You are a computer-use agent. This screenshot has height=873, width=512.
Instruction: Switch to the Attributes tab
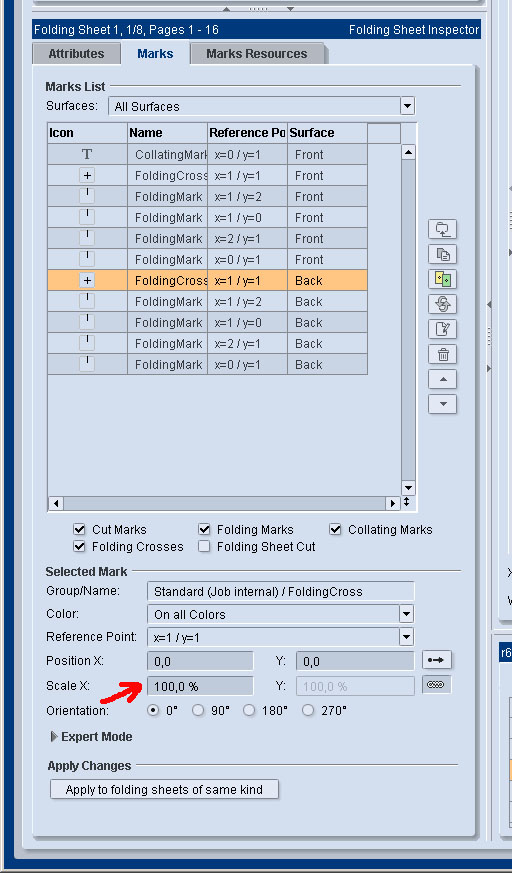76,53
